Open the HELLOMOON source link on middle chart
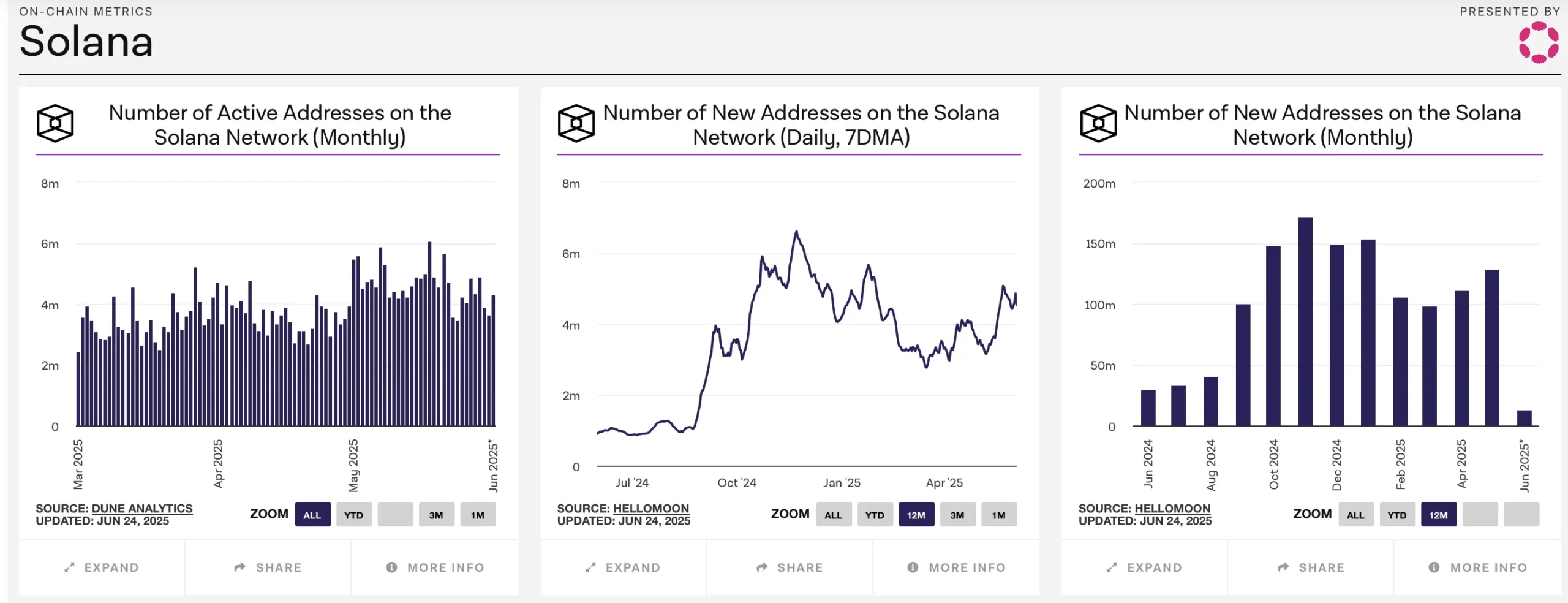This screenshot has height=603, width=1568. [651, 508]
